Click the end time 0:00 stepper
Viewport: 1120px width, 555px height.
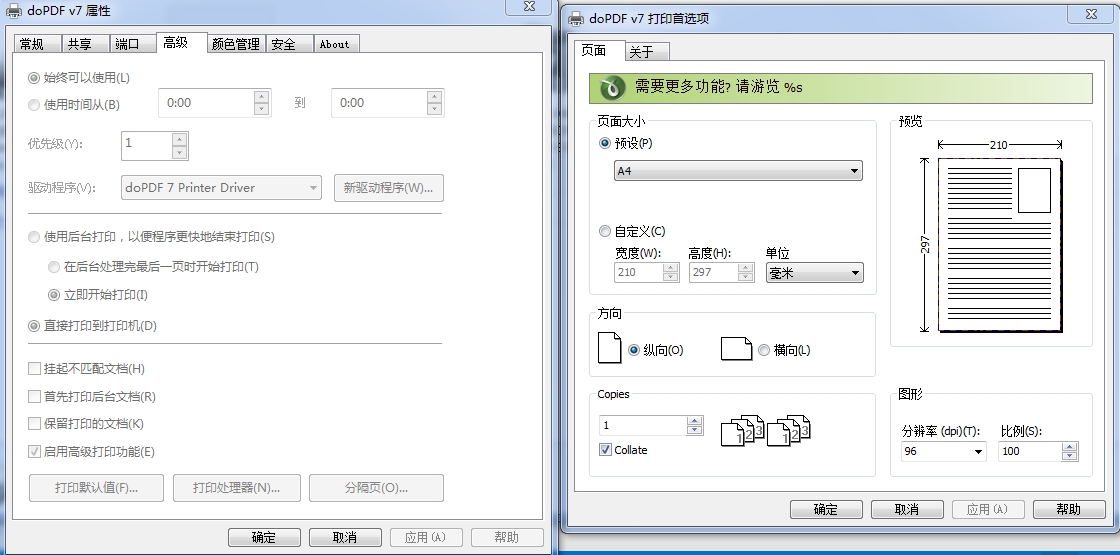click(434, 103)
